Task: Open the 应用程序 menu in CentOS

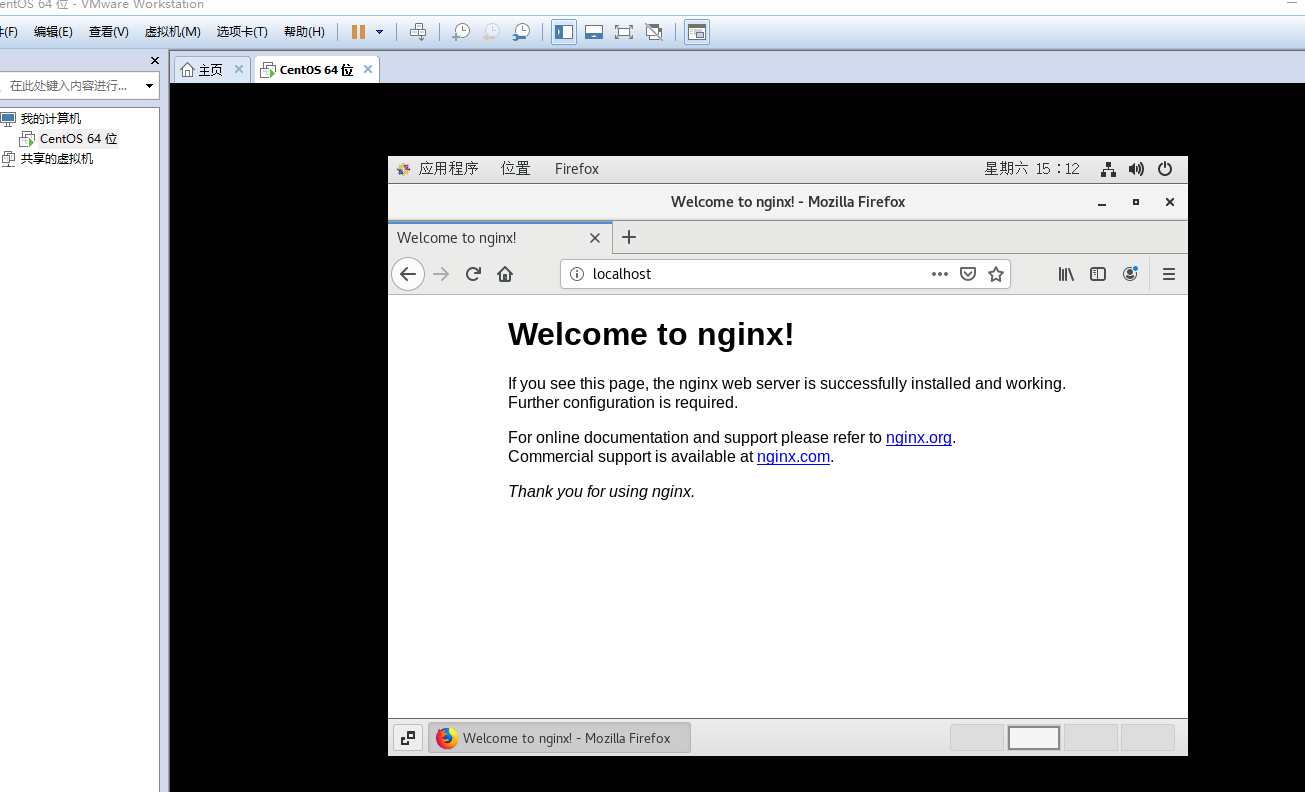Action: point(438,169)
